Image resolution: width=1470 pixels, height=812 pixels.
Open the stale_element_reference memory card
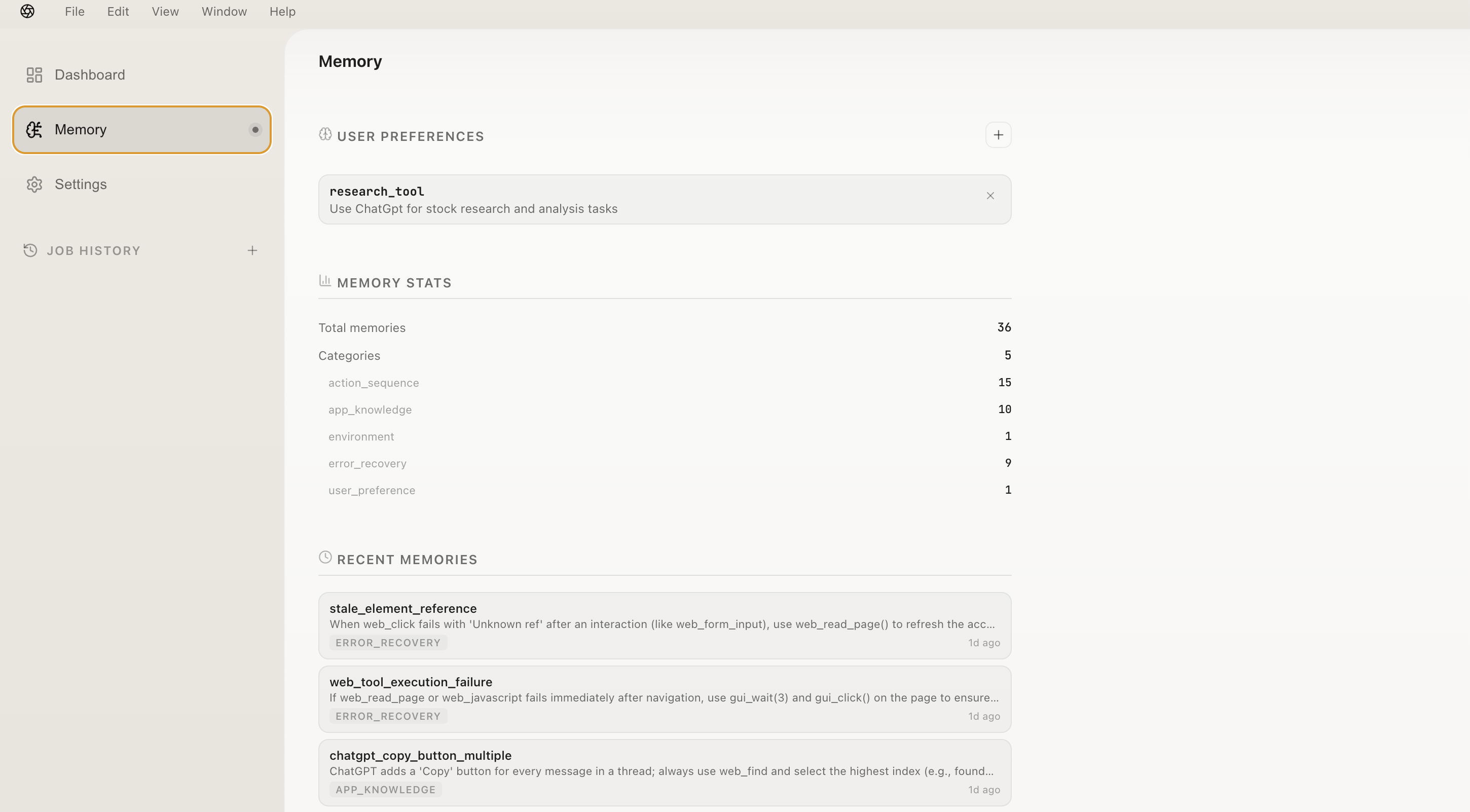click(x=664, y=625)
